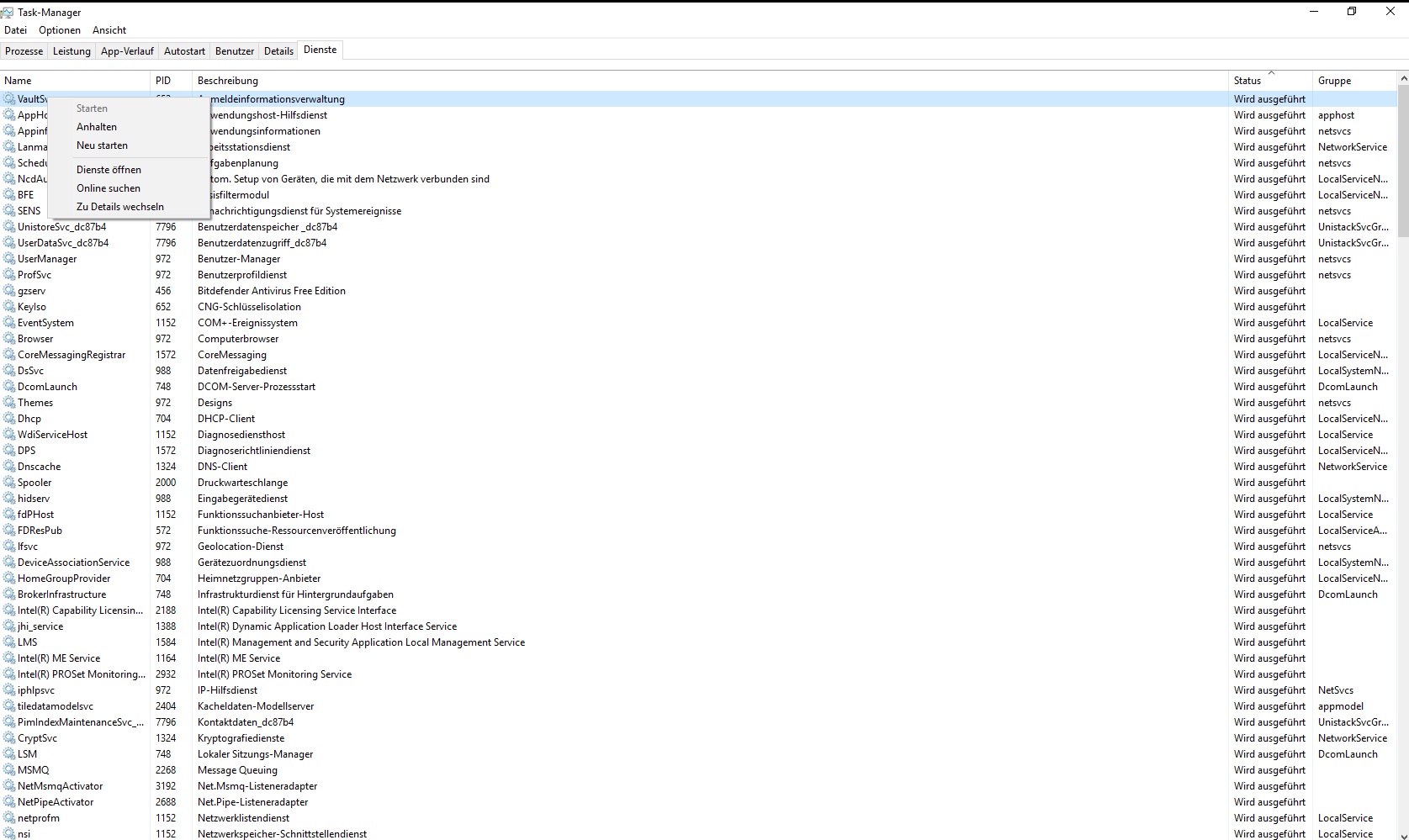Open the Datei menu
This screenshot has height=840, width=1409.
pos(16,30)
